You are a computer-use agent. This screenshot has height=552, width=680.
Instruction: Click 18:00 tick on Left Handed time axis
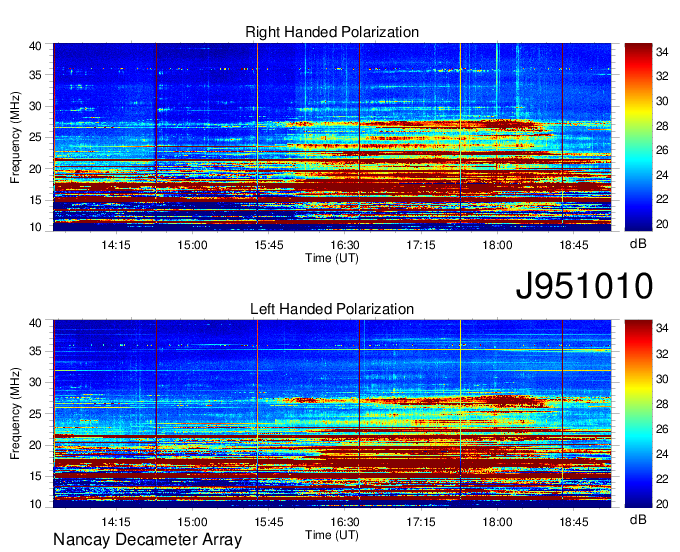click(x=497, y=522)
